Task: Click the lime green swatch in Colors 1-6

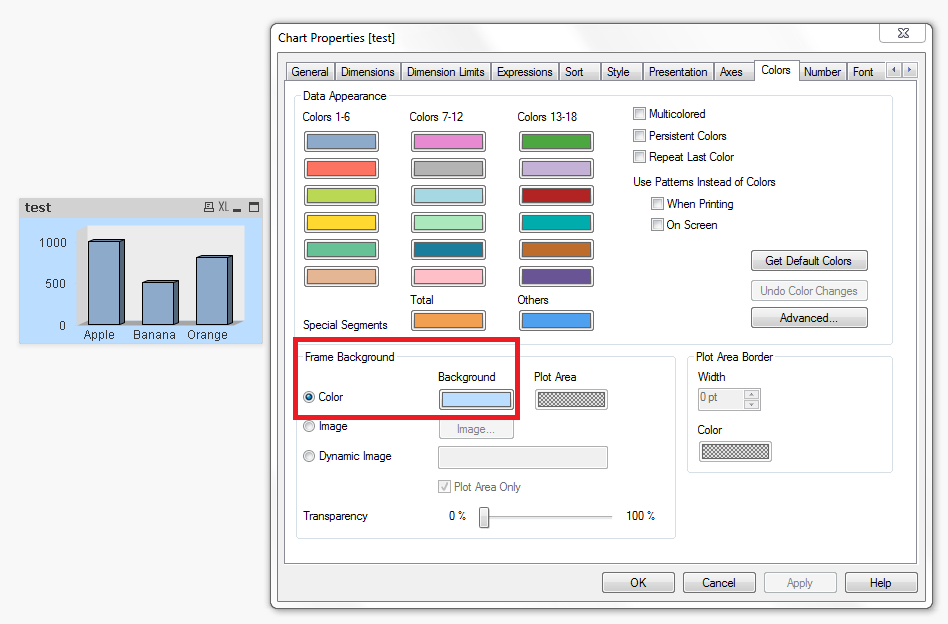Action: pyautogui.click(x=341, y=195)
